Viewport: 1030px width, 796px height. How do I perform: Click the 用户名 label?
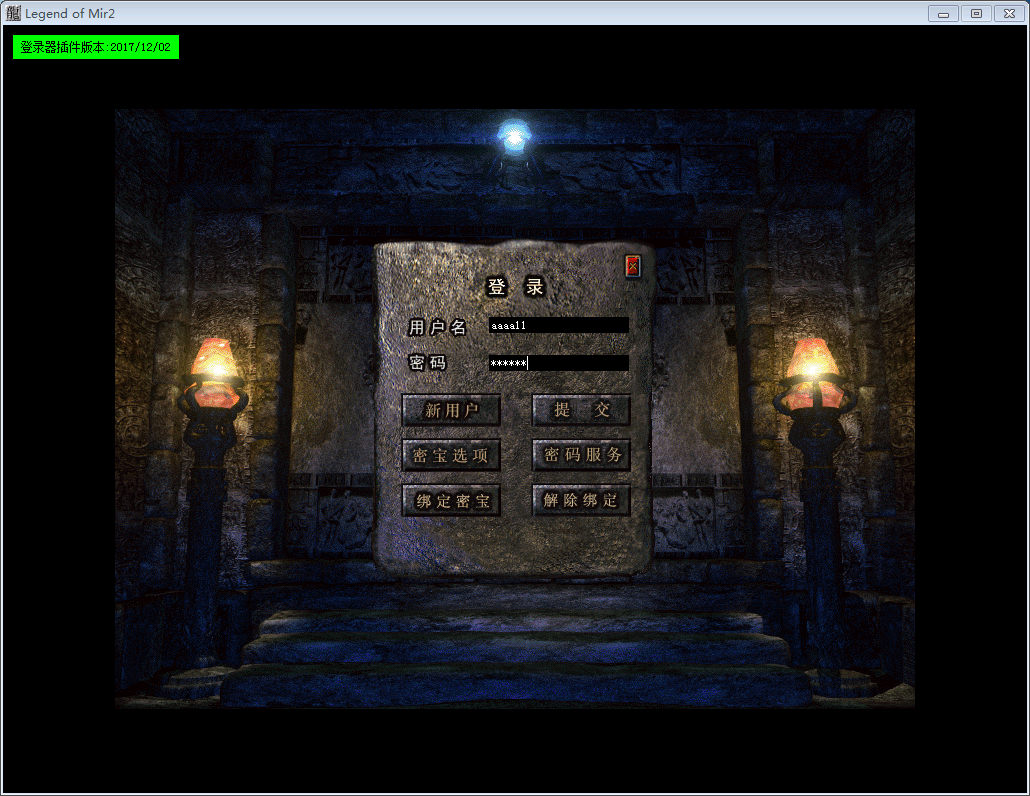[437, 327]
